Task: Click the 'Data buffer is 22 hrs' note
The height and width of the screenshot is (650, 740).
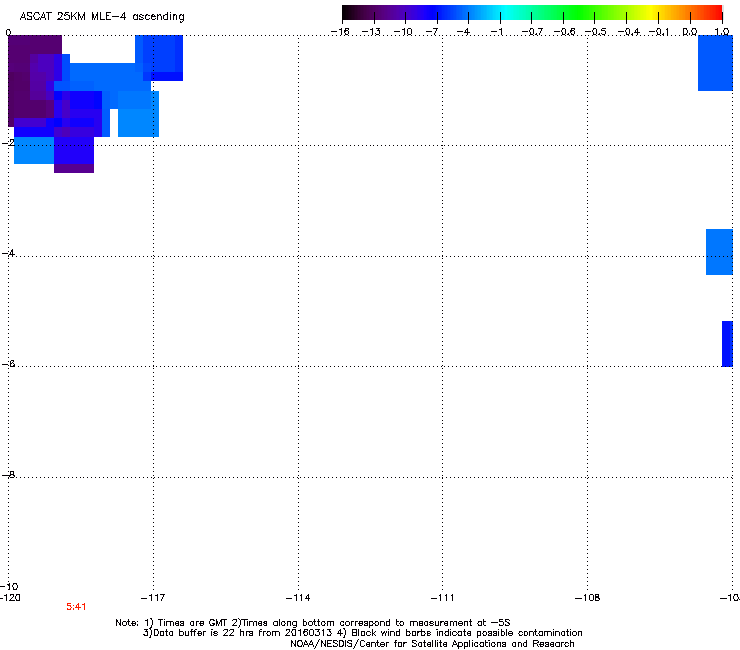Action: (x=362, y=633)
